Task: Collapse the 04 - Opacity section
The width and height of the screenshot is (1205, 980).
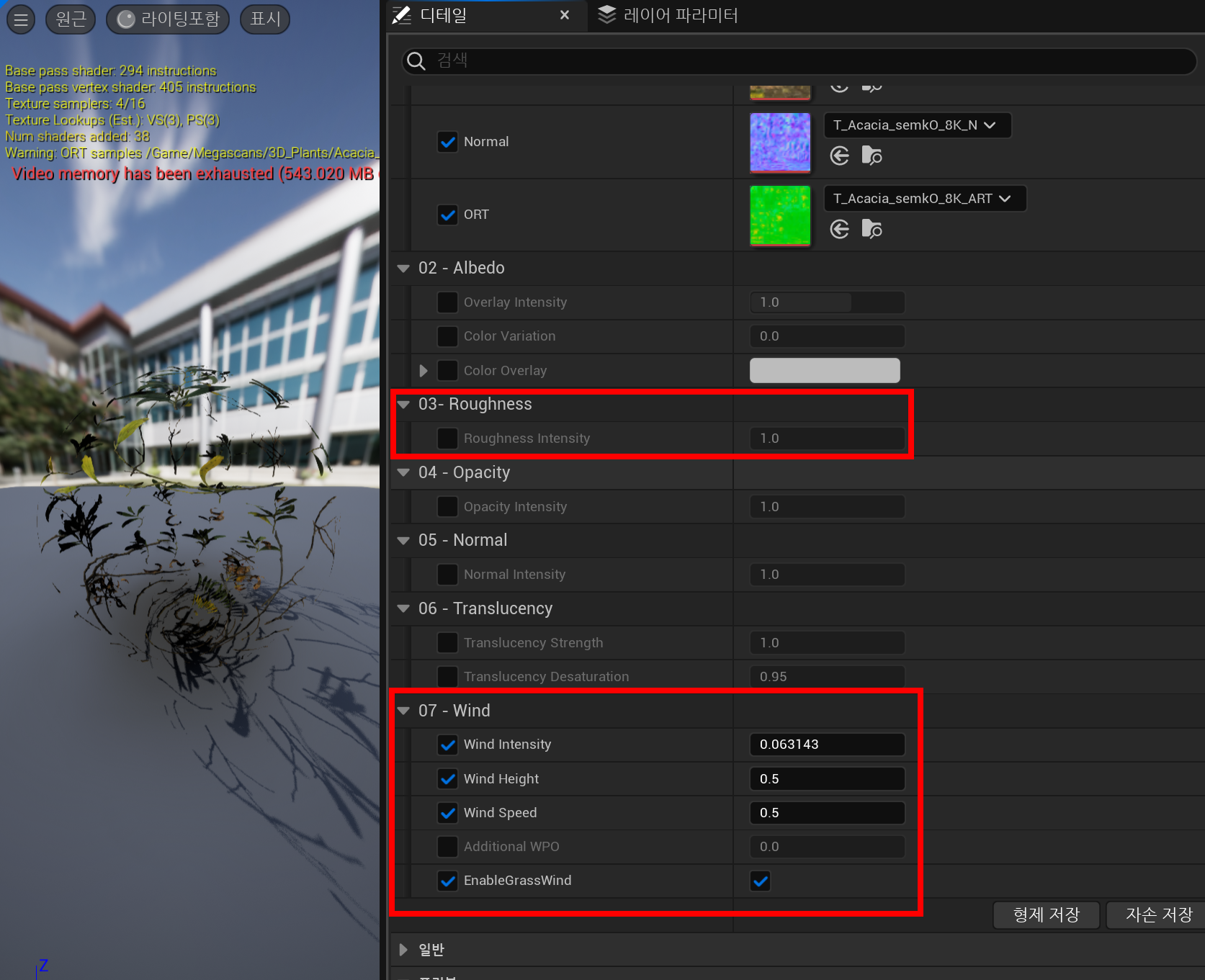Action: (x=403, y=473)
